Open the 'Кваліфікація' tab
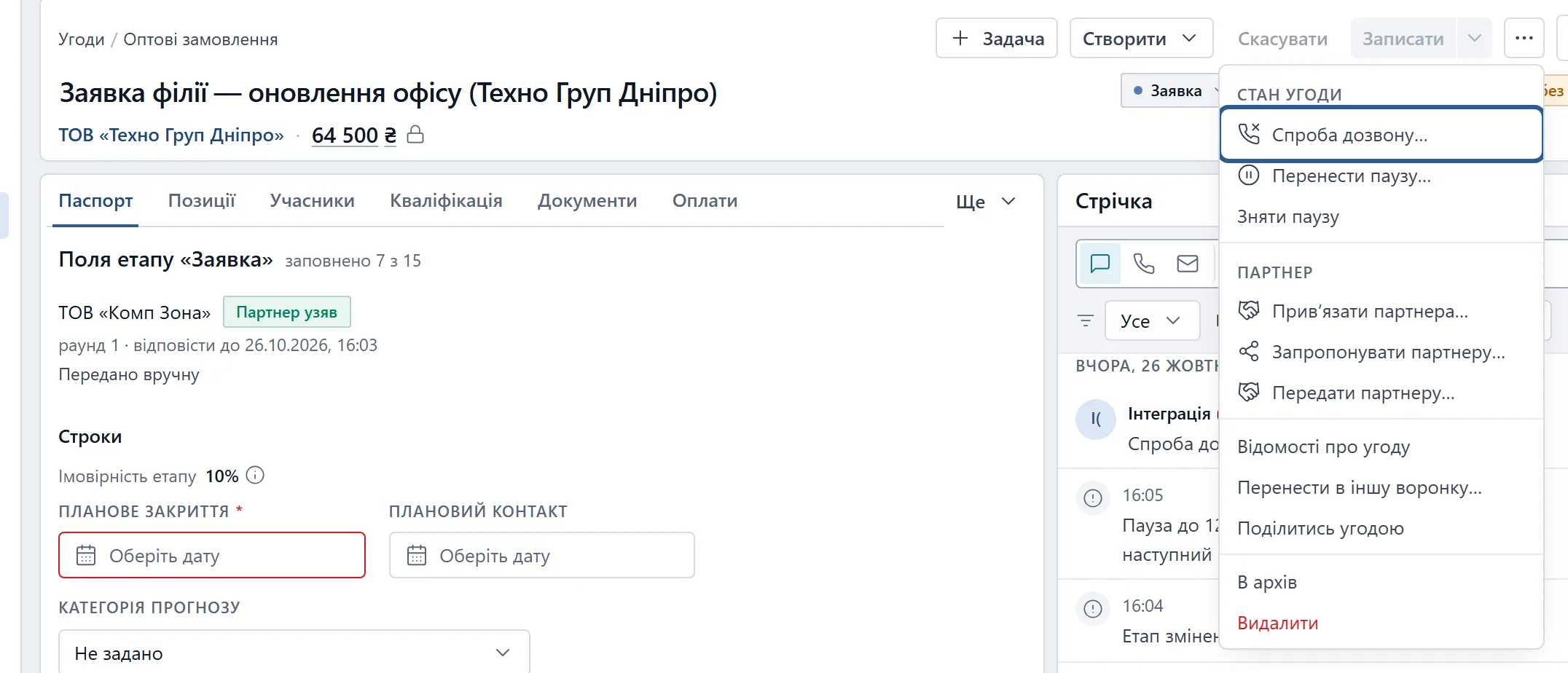This screenshot has width=1568, height=673. click(446, 201)
